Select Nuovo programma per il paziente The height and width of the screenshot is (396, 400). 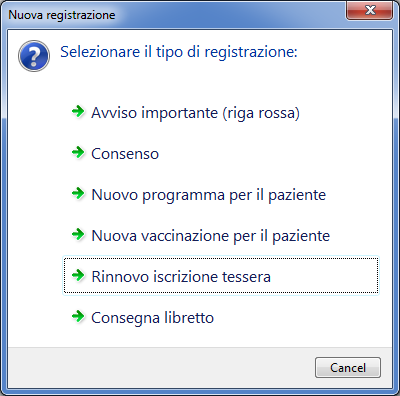pyautogui.click(x=208, y=195)
